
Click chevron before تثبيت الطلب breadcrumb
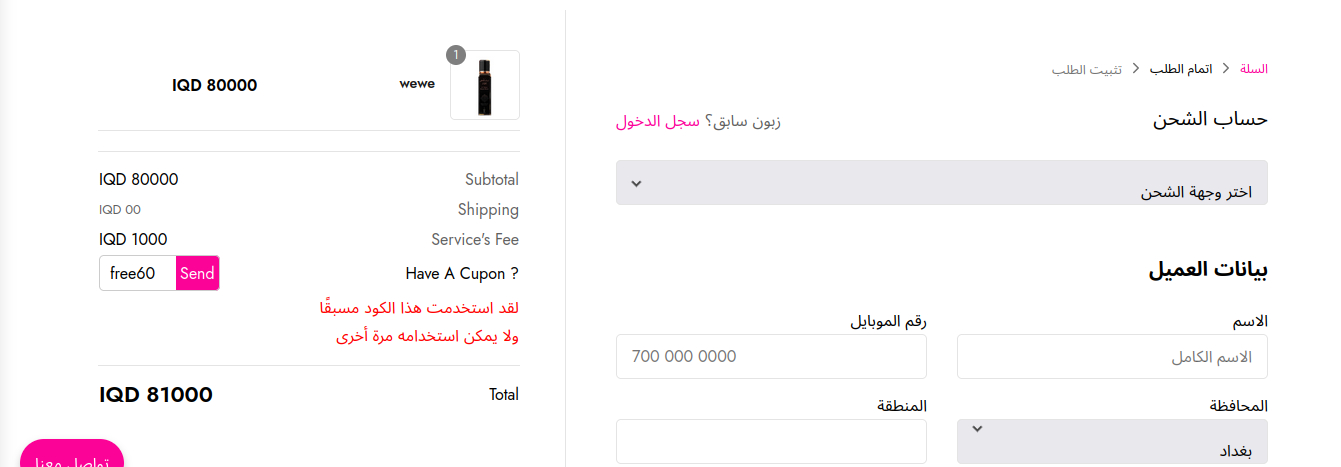[1136, 69]
